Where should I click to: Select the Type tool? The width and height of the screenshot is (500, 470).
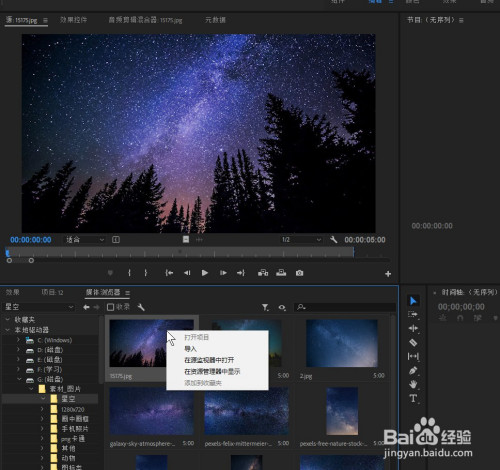coord(413,398)
